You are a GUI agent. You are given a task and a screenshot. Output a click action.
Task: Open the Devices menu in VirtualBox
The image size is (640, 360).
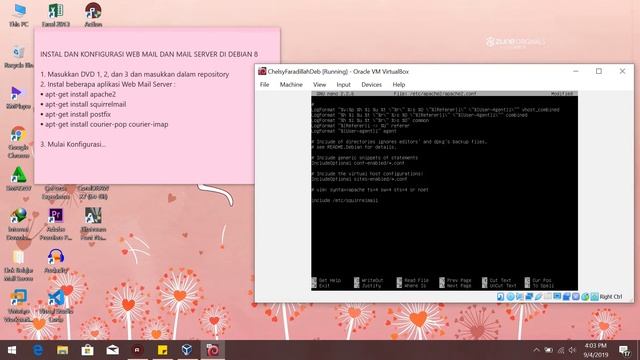click(x=371, y=84)
